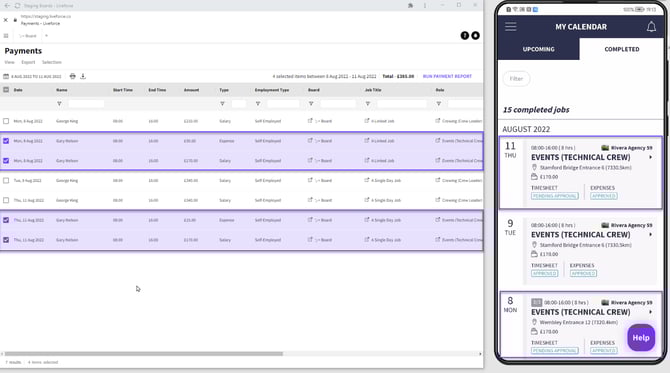The height and width of the screenshot is (373, 670).
Task: Reload the Staging Boards page
Action: pyautogui.click(x=18, y=6)
